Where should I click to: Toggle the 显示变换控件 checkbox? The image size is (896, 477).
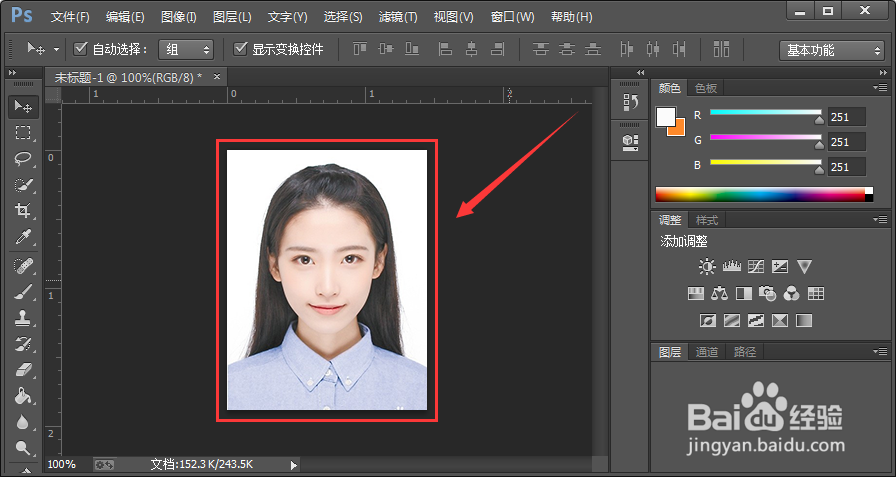(x=240, y=49)
